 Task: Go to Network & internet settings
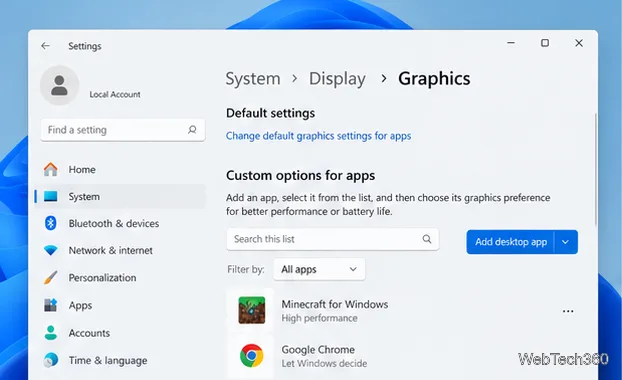pos(120,250)
